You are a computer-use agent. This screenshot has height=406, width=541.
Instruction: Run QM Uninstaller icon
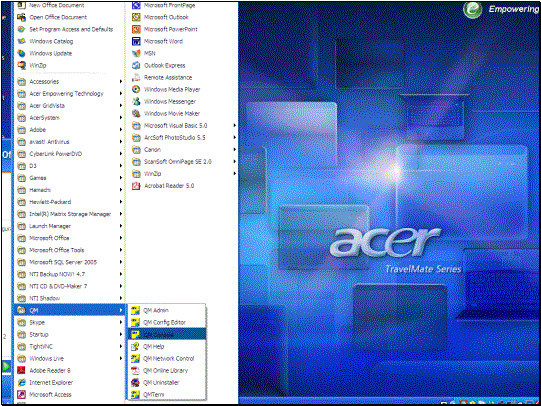tap(135, 383)
